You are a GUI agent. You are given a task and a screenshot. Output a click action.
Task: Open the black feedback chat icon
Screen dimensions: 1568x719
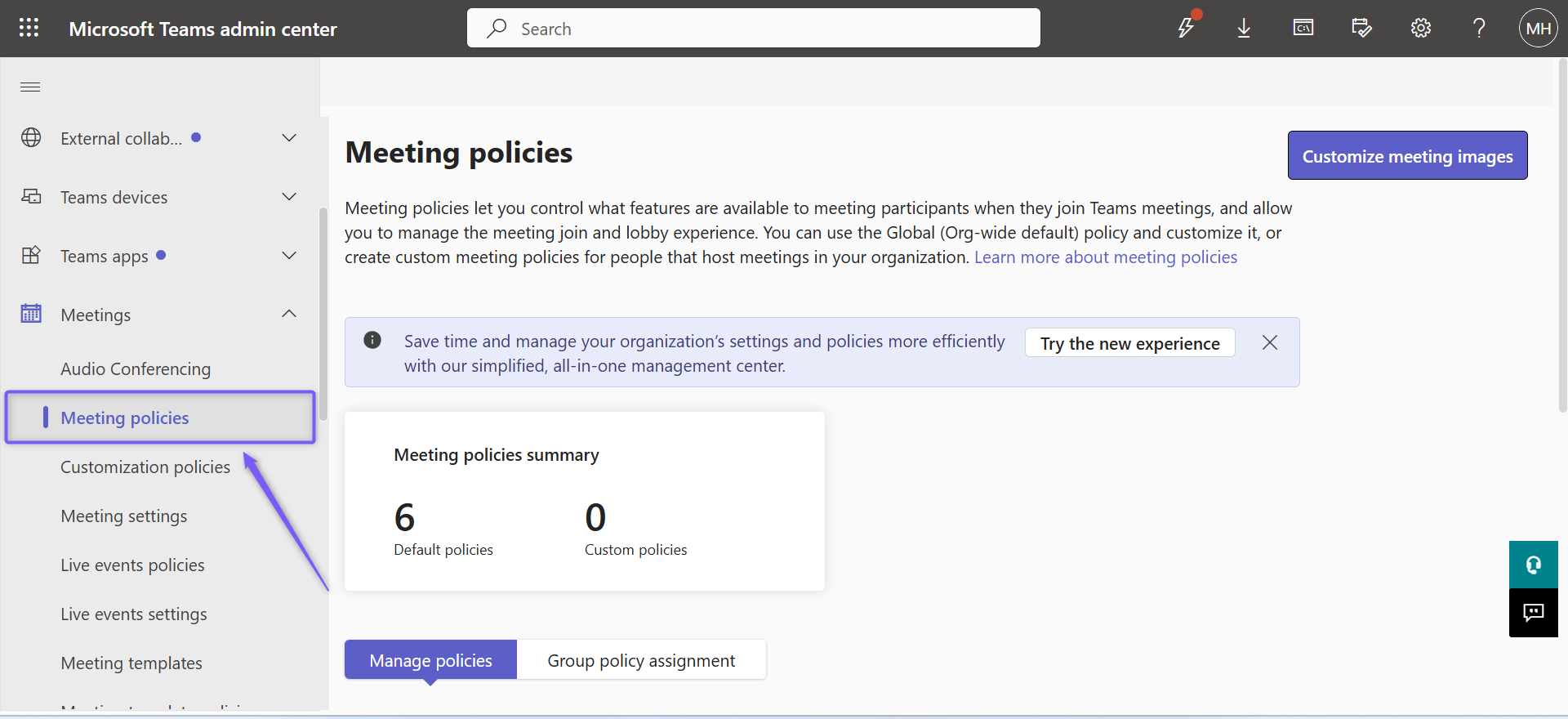tap(1534, 613)
